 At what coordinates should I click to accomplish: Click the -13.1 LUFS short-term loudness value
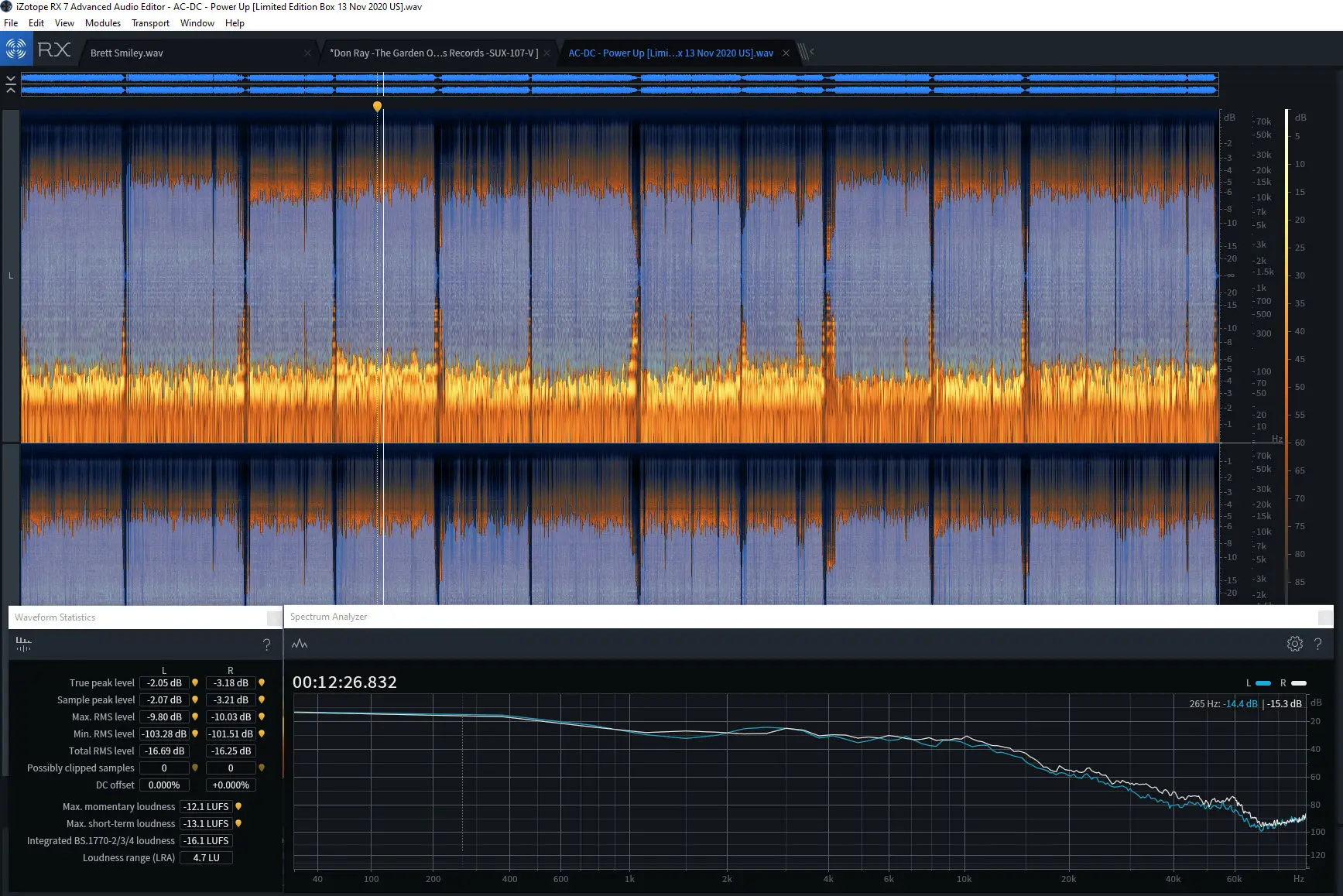[x=206, y=823]
